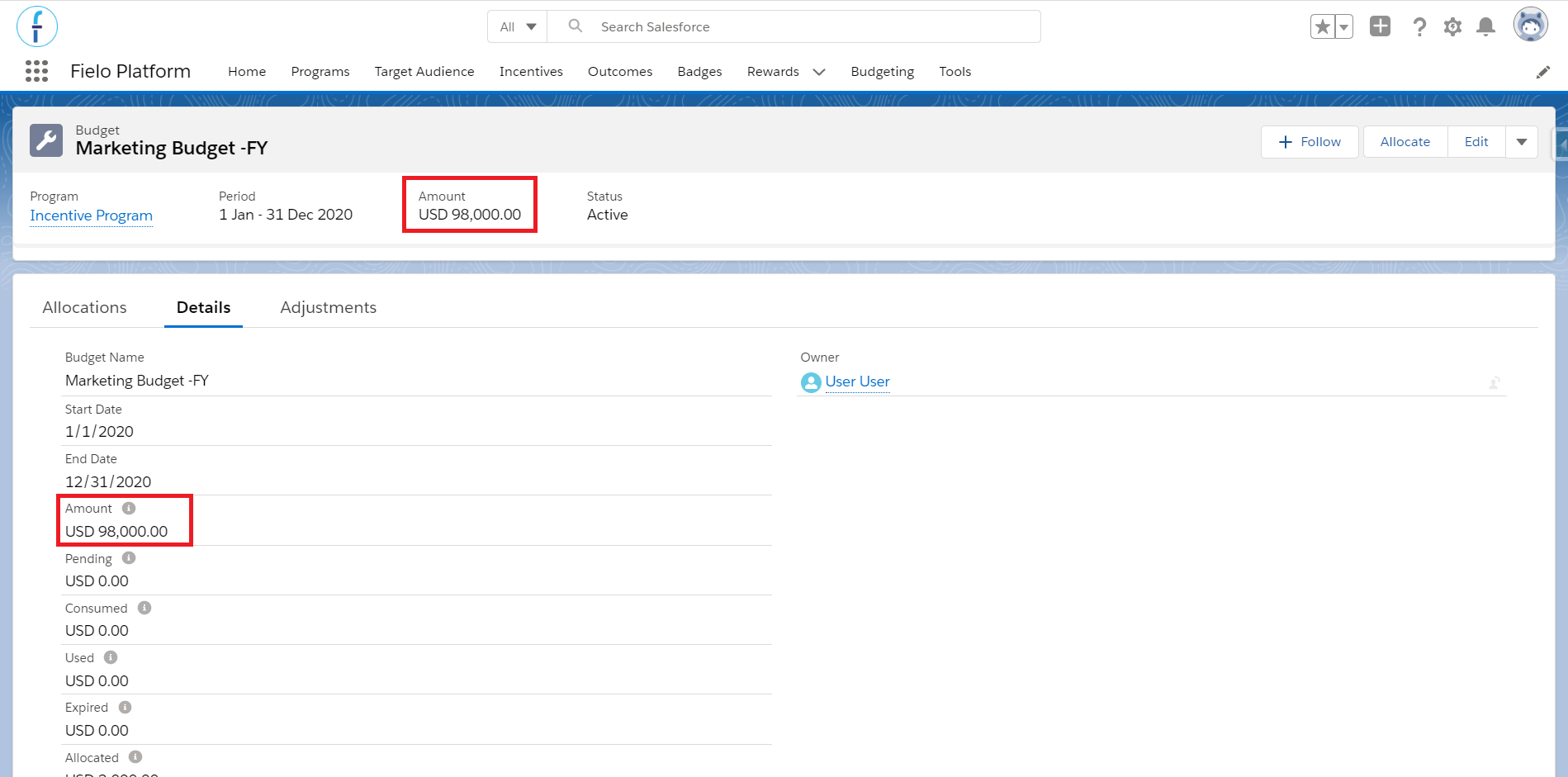The image size is (1568, 777).
Task: Go to the Home tab
Action: tap(247, 72)
